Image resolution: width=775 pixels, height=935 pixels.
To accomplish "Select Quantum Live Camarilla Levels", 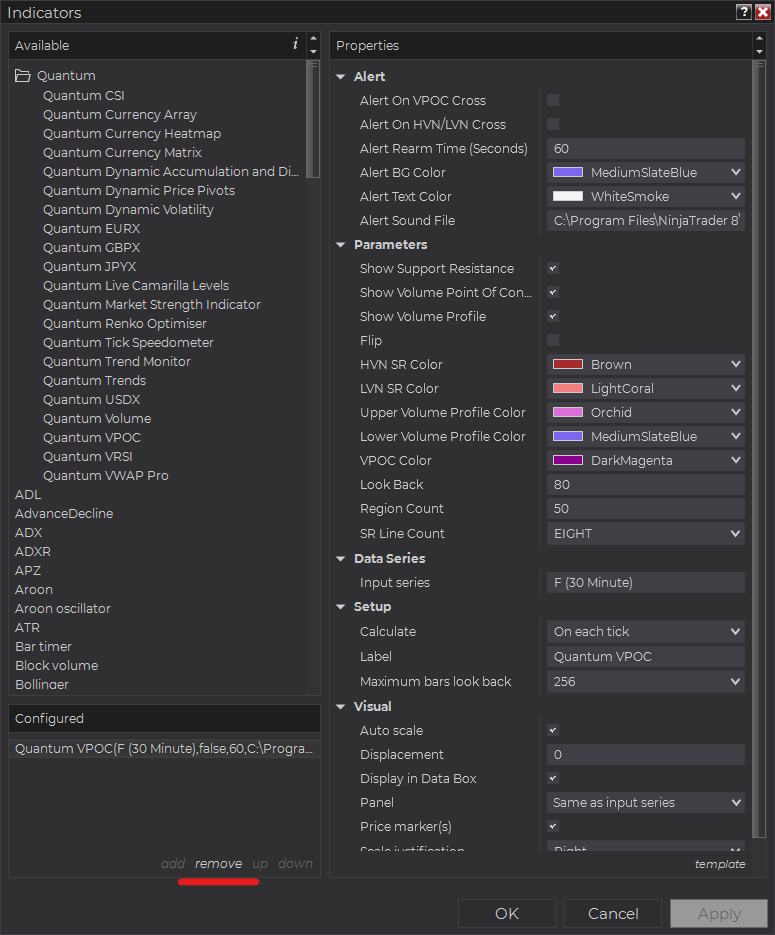I will [136, 286].
